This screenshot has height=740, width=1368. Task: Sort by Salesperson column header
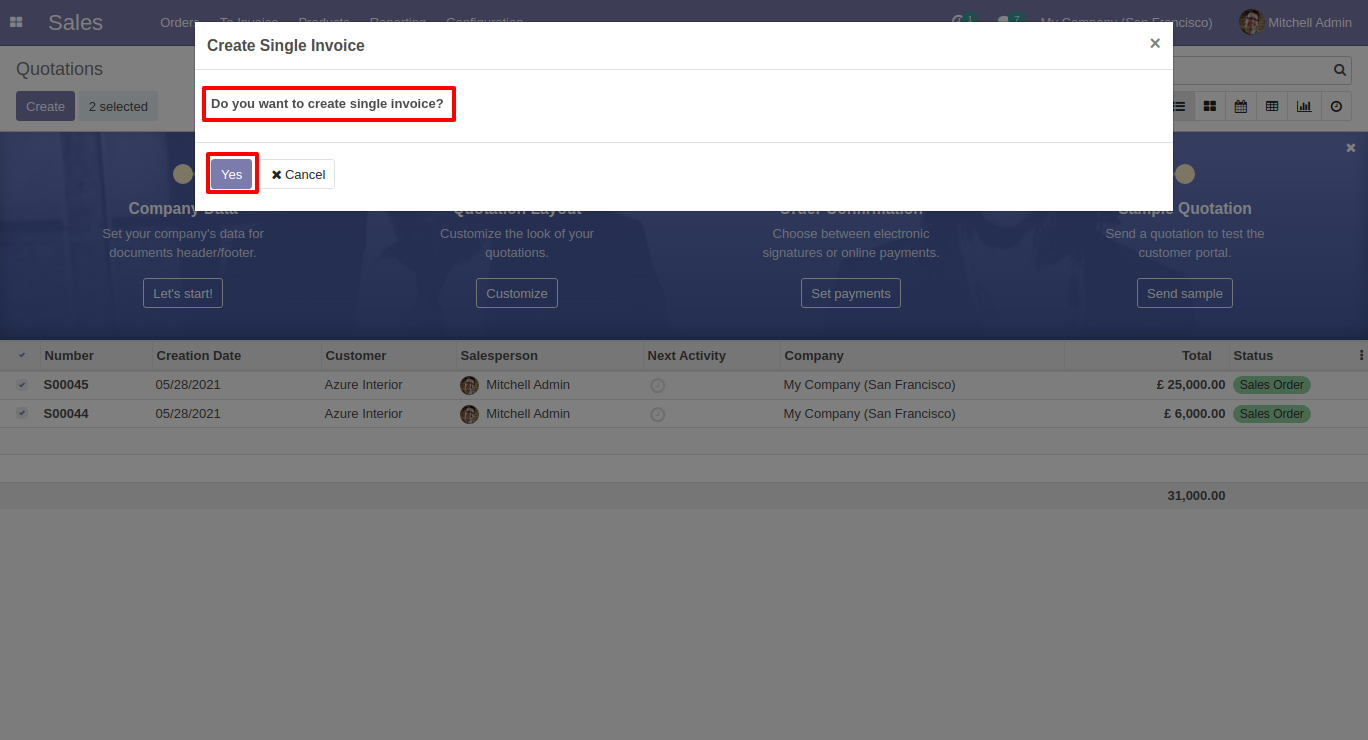(x=499, y=355)
